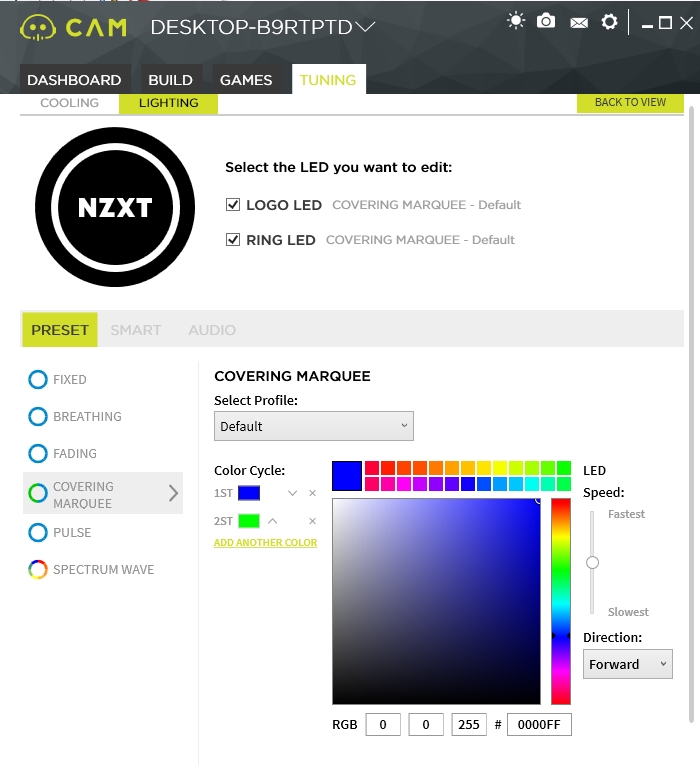Click the Spectrum Wave rainbow ring icon
700x765 pixels.
(38, 569)
